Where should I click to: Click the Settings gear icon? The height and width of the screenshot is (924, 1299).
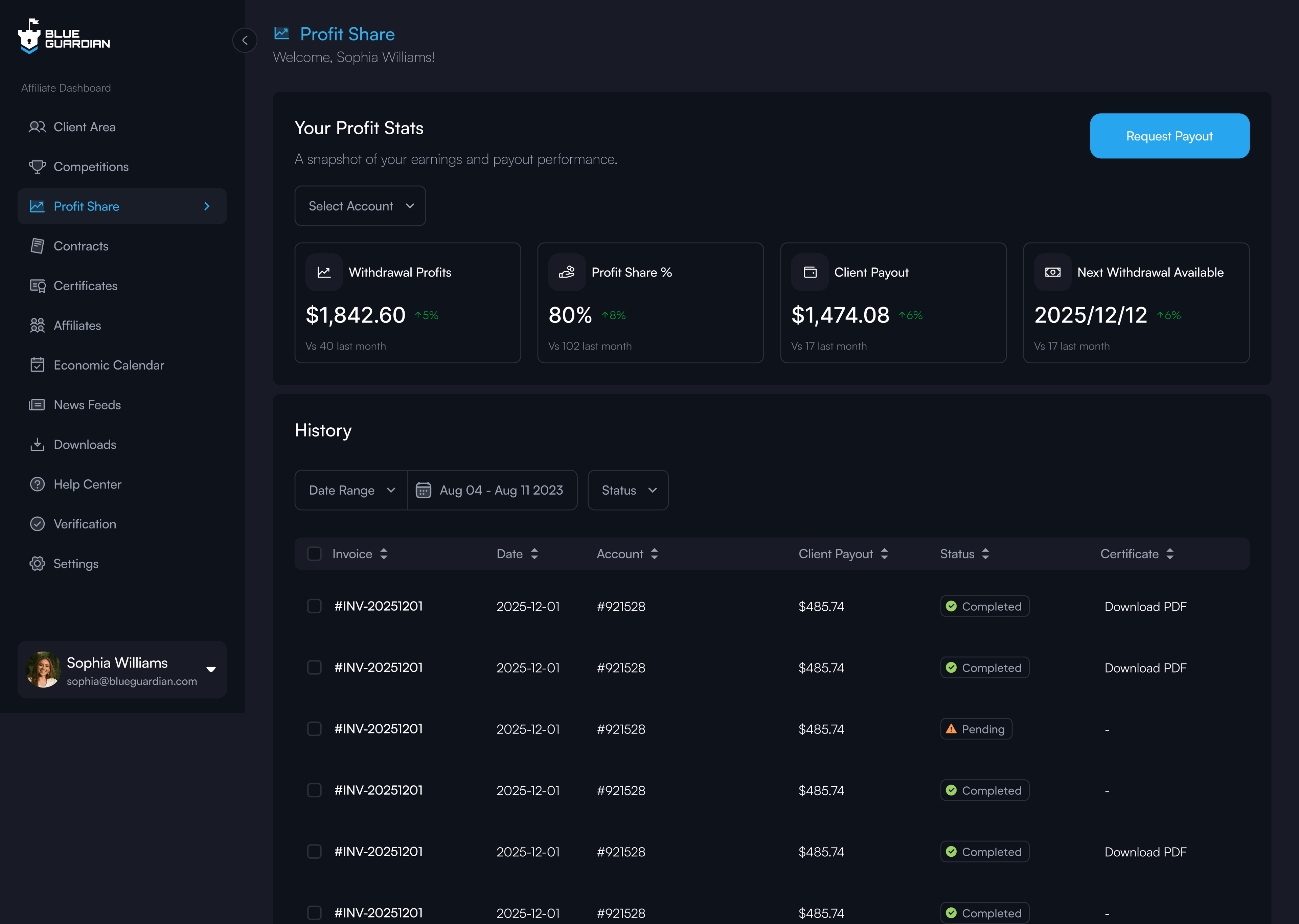click(37, 563)
